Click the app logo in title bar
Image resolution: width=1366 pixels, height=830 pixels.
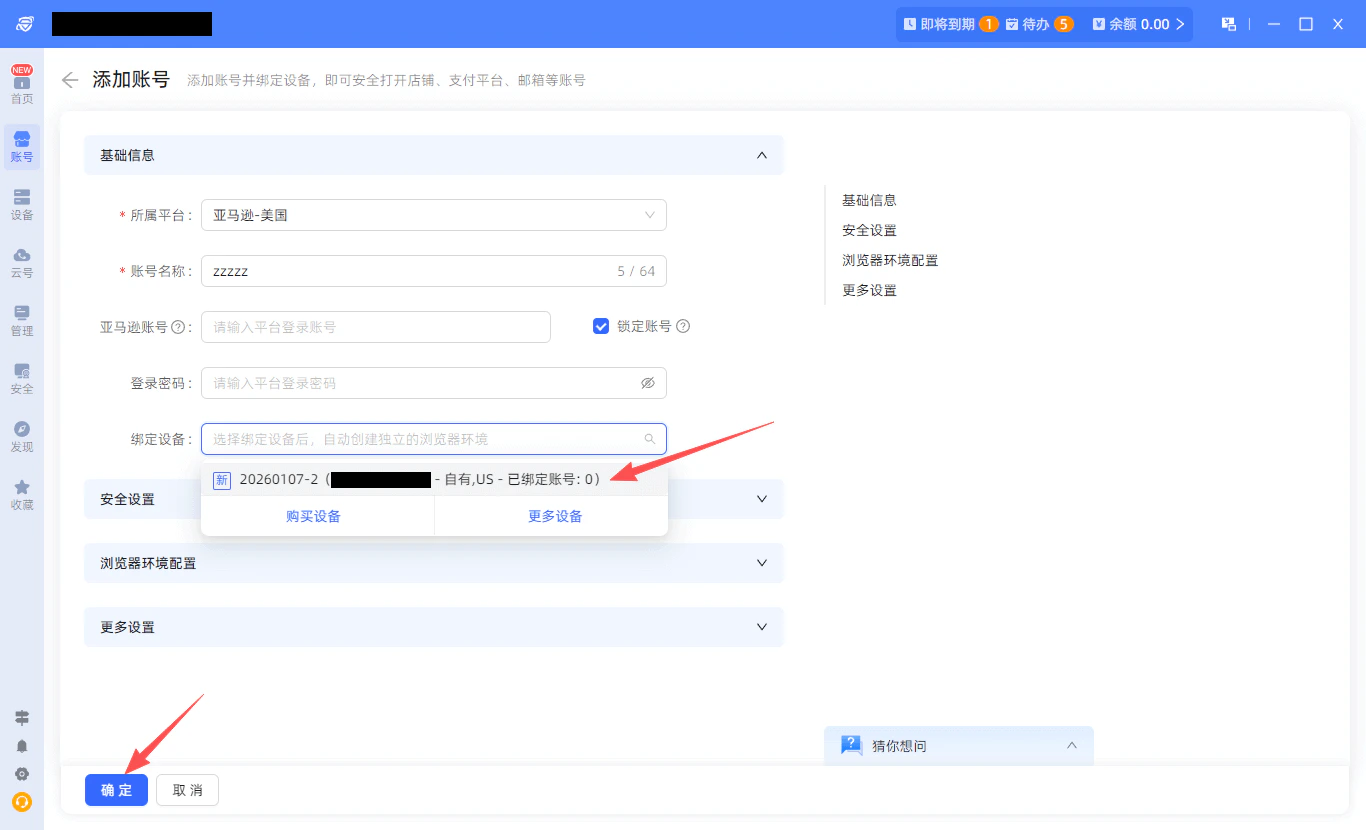pyautogui.click(x=25, y=24)
